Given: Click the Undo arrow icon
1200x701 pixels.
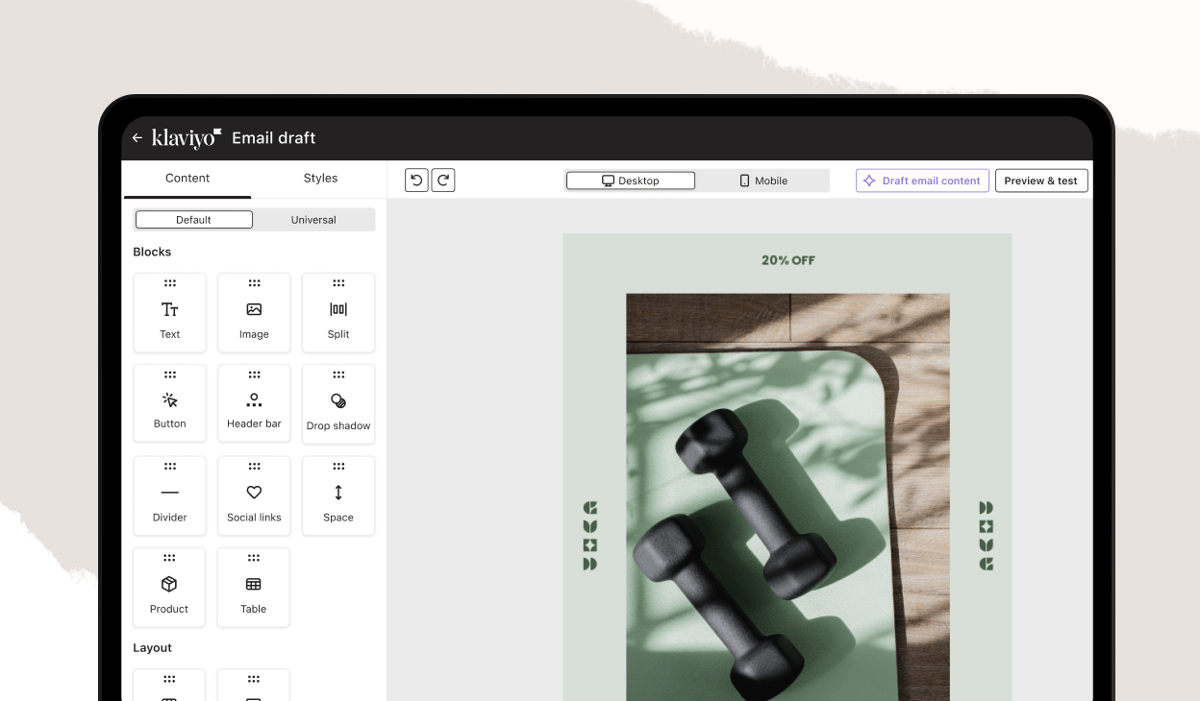Looking at the screenshot, I should coord(415,180).
